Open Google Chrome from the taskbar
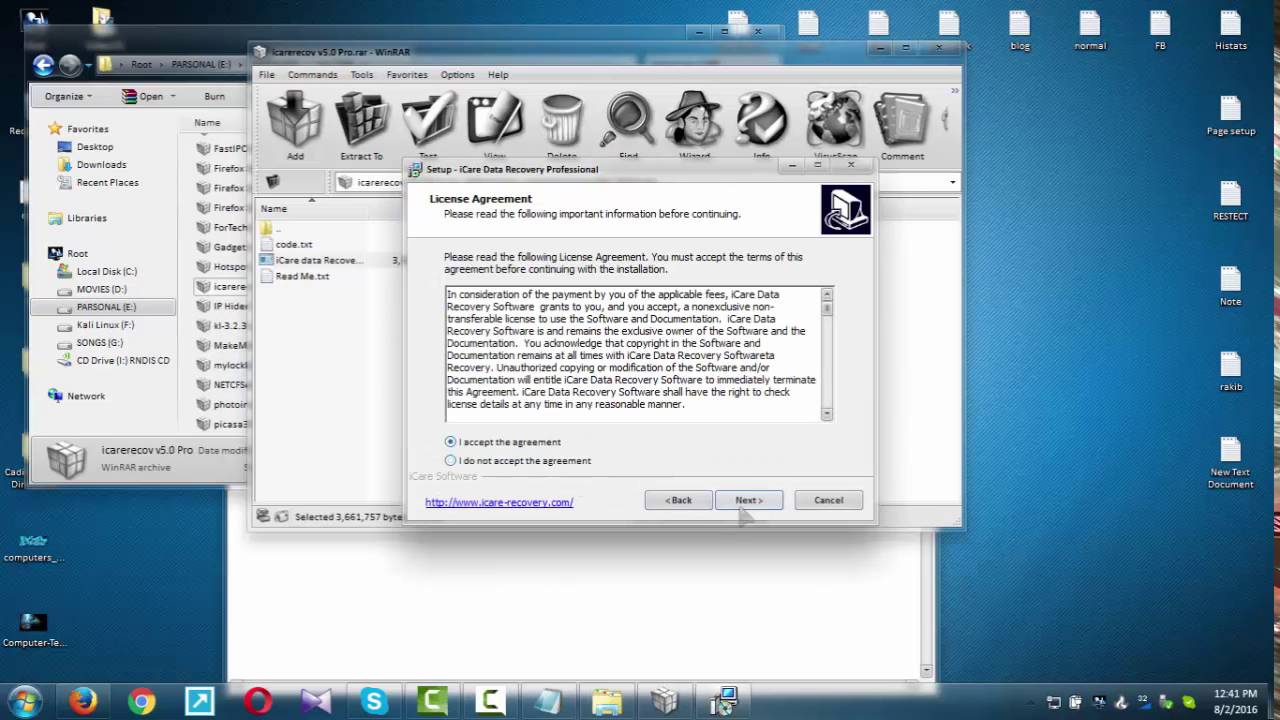This screenshot has width=1280, height=720. (x=141, y=701)
